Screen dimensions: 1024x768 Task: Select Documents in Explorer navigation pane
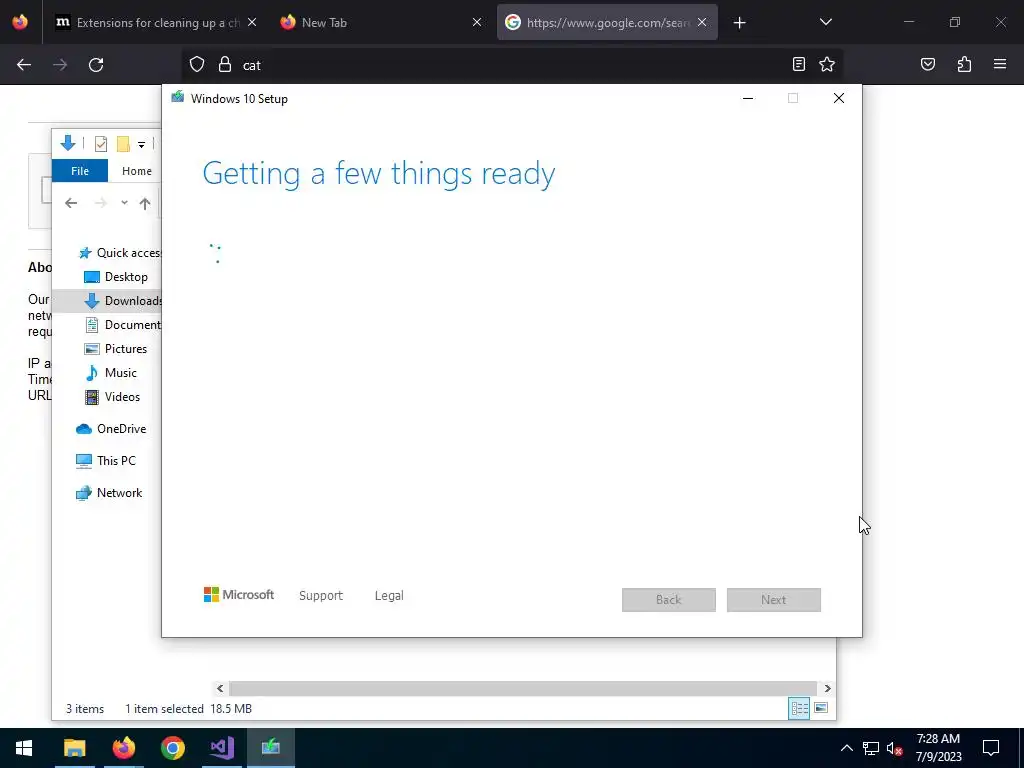[122, 325]
